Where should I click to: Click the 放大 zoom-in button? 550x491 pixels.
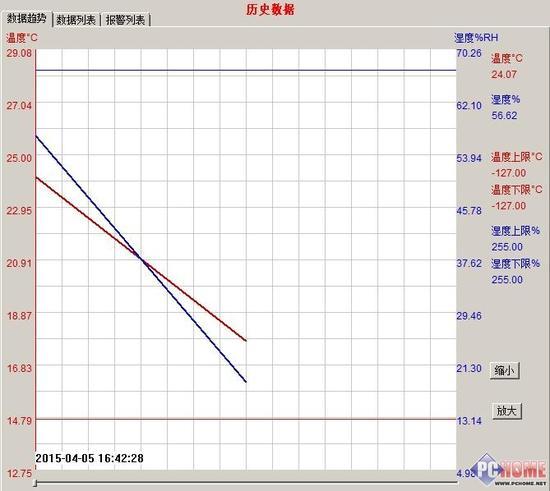[507, 411]
